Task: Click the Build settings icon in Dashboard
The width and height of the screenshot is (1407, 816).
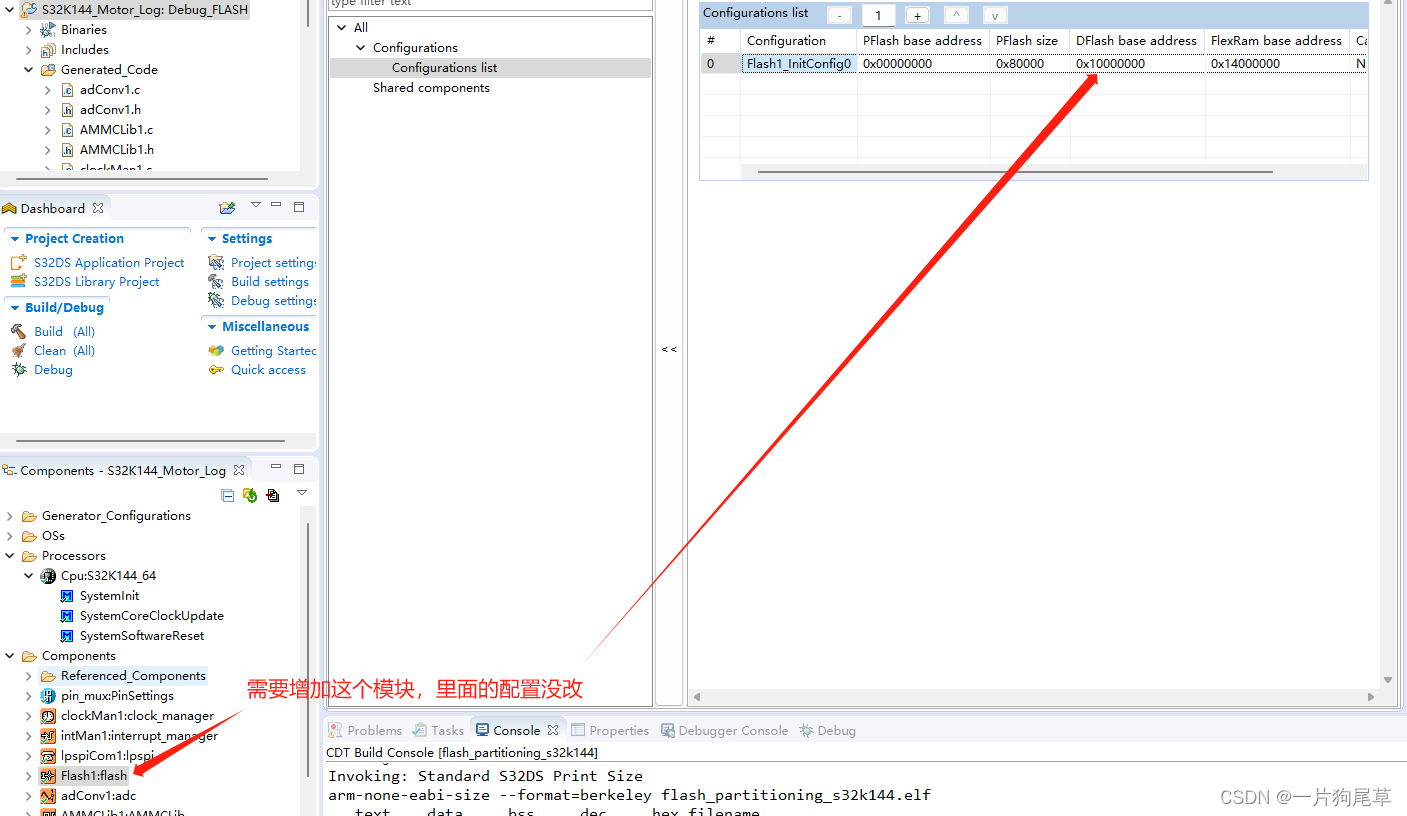Action: coord(216,281)
